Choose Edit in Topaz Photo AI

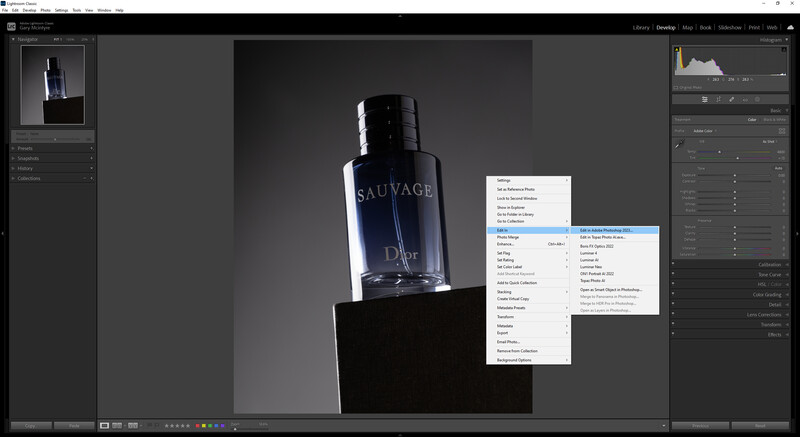point(615,237)
